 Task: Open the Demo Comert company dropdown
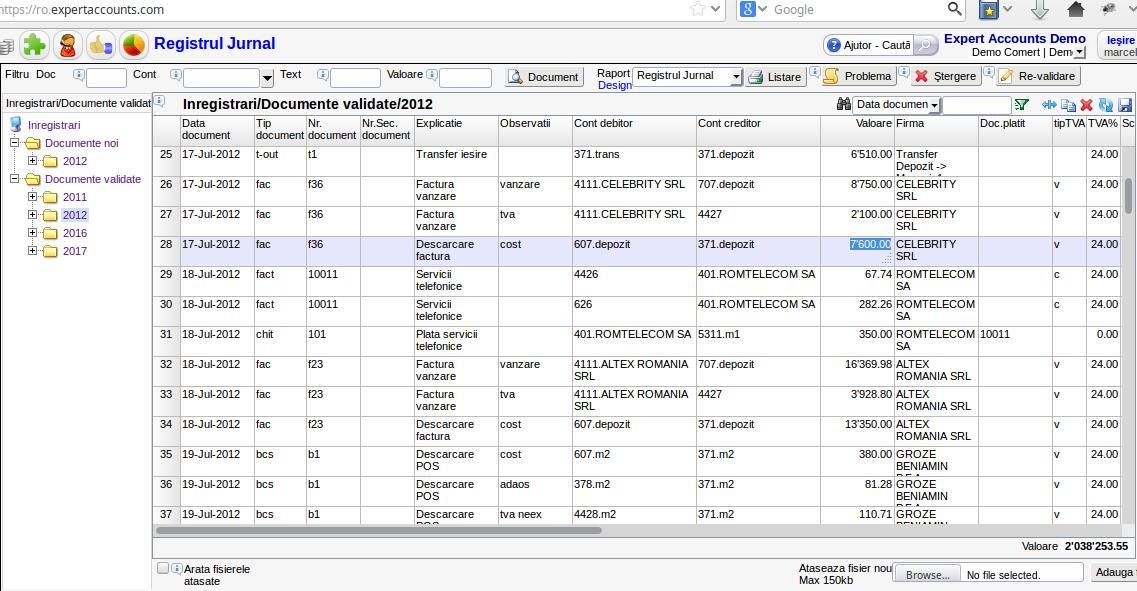click(1080, 52)
